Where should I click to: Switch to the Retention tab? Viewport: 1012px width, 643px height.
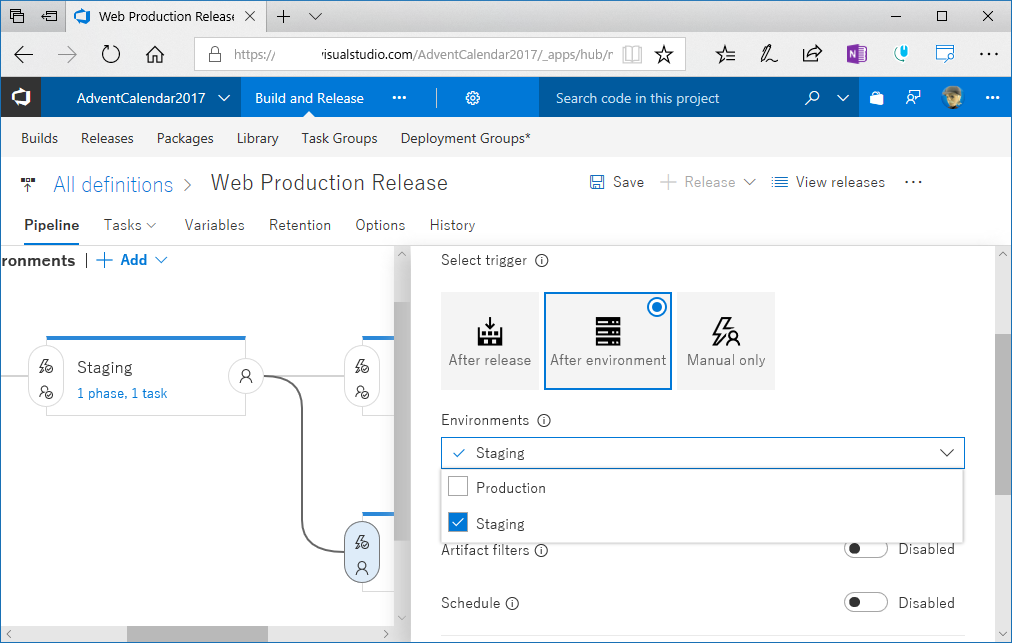point(300,225)
